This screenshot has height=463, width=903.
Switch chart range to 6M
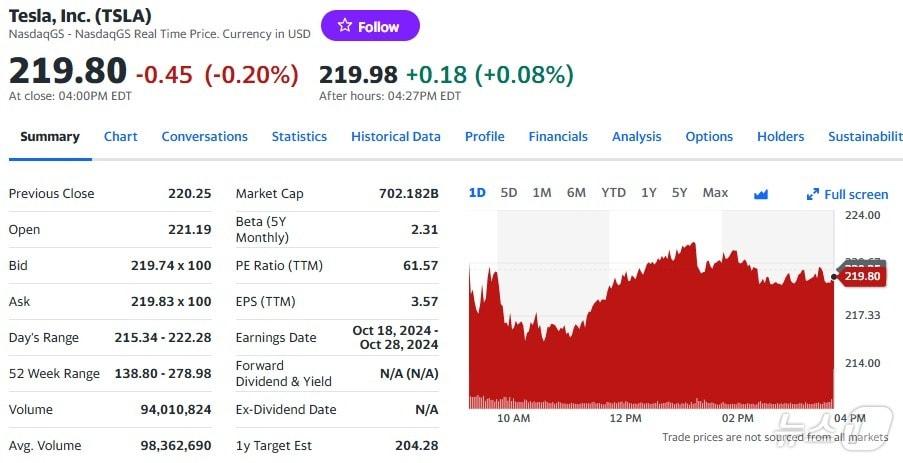pos(576,193)
